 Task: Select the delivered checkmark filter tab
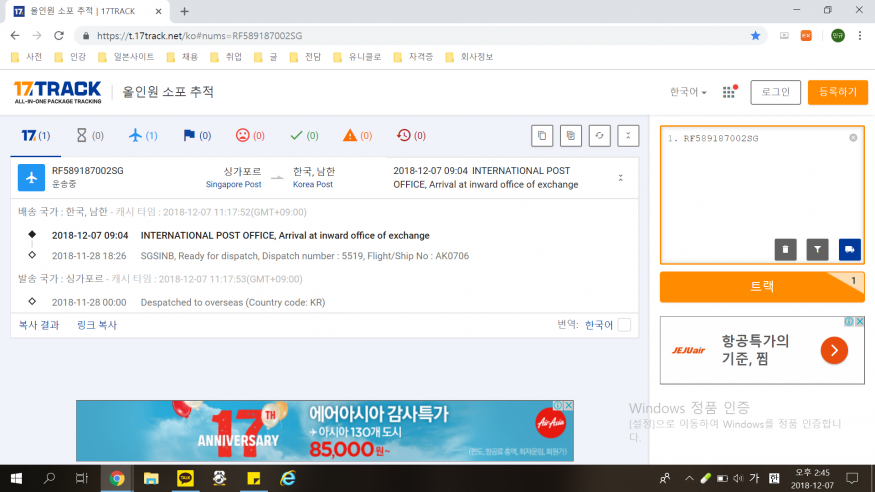pyautogui.click(x=304, y=135)
